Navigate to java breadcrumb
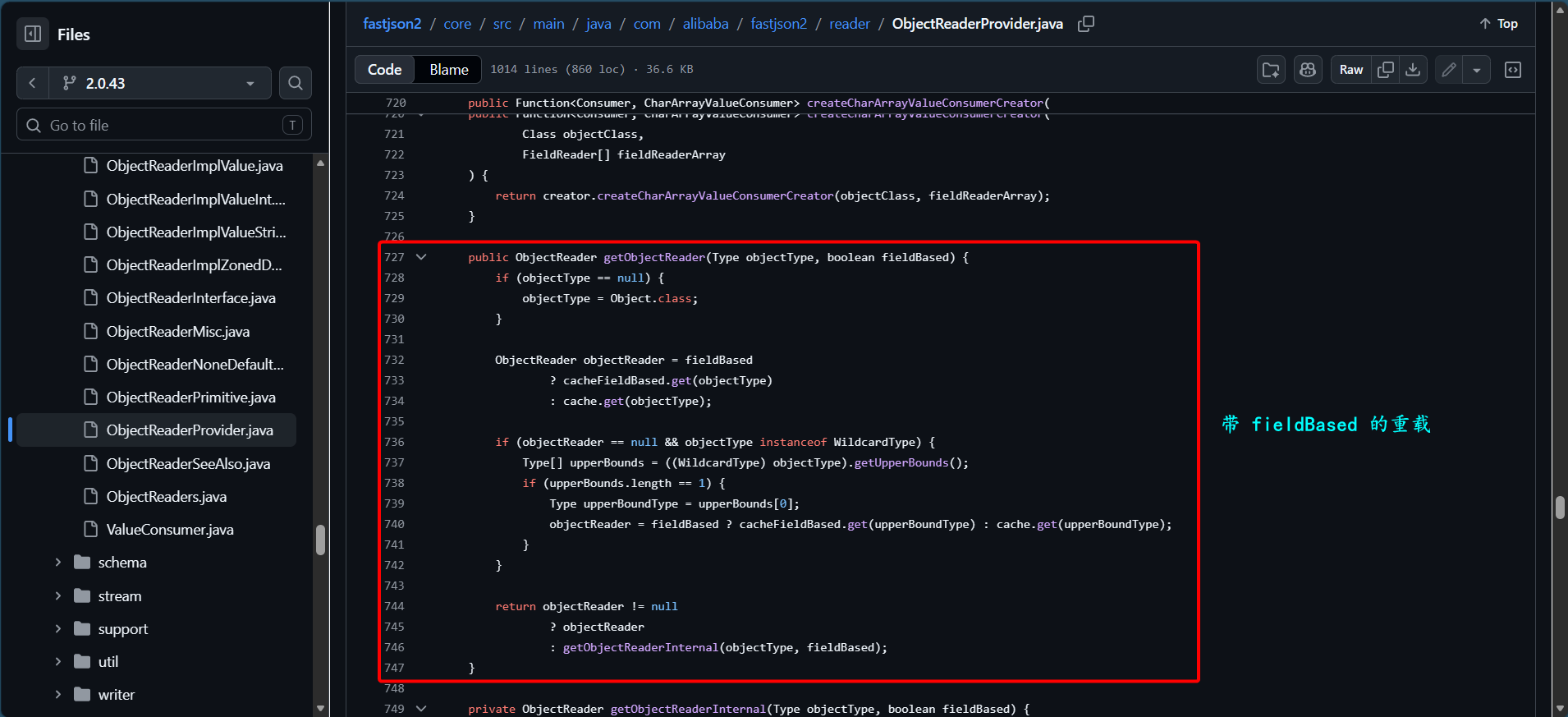Image resolution: width=1568 pixels, height=717 pixels. [598, 24]
